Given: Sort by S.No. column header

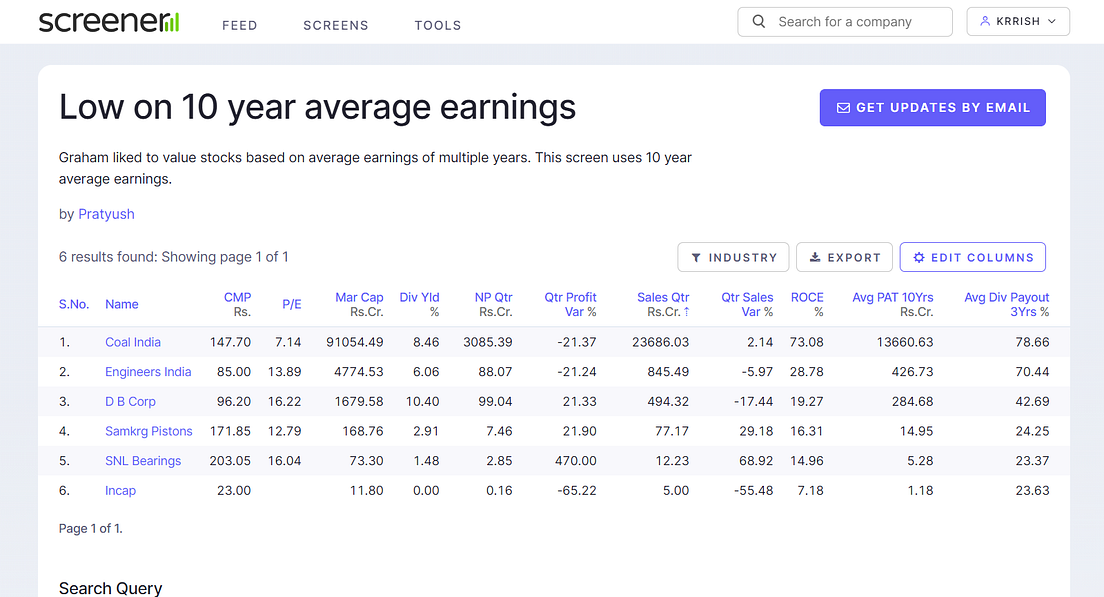Looking at the screenshot, I should click(x=74, y=304).
